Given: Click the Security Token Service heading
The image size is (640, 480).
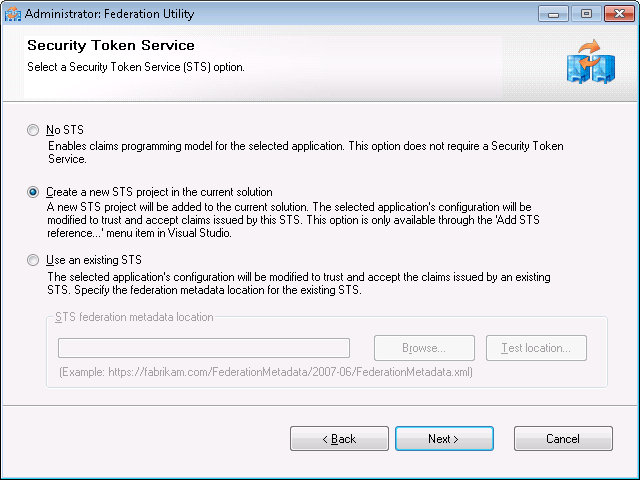Looking at the screenshot, I should pyautogui.click(x=110, y=46).
